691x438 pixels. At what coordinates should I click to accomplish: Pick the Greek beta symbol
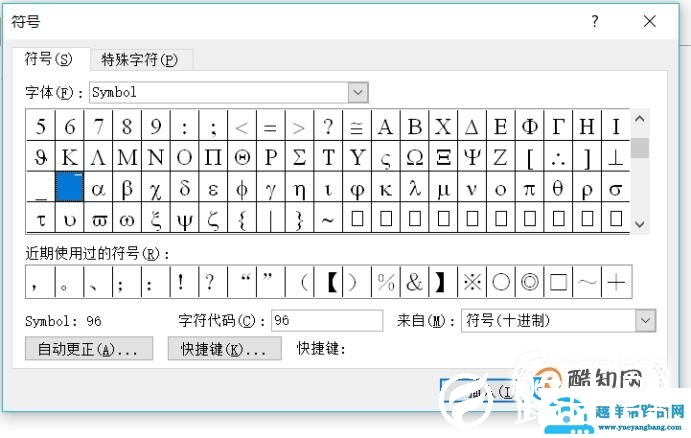click(x=127, y=188)
